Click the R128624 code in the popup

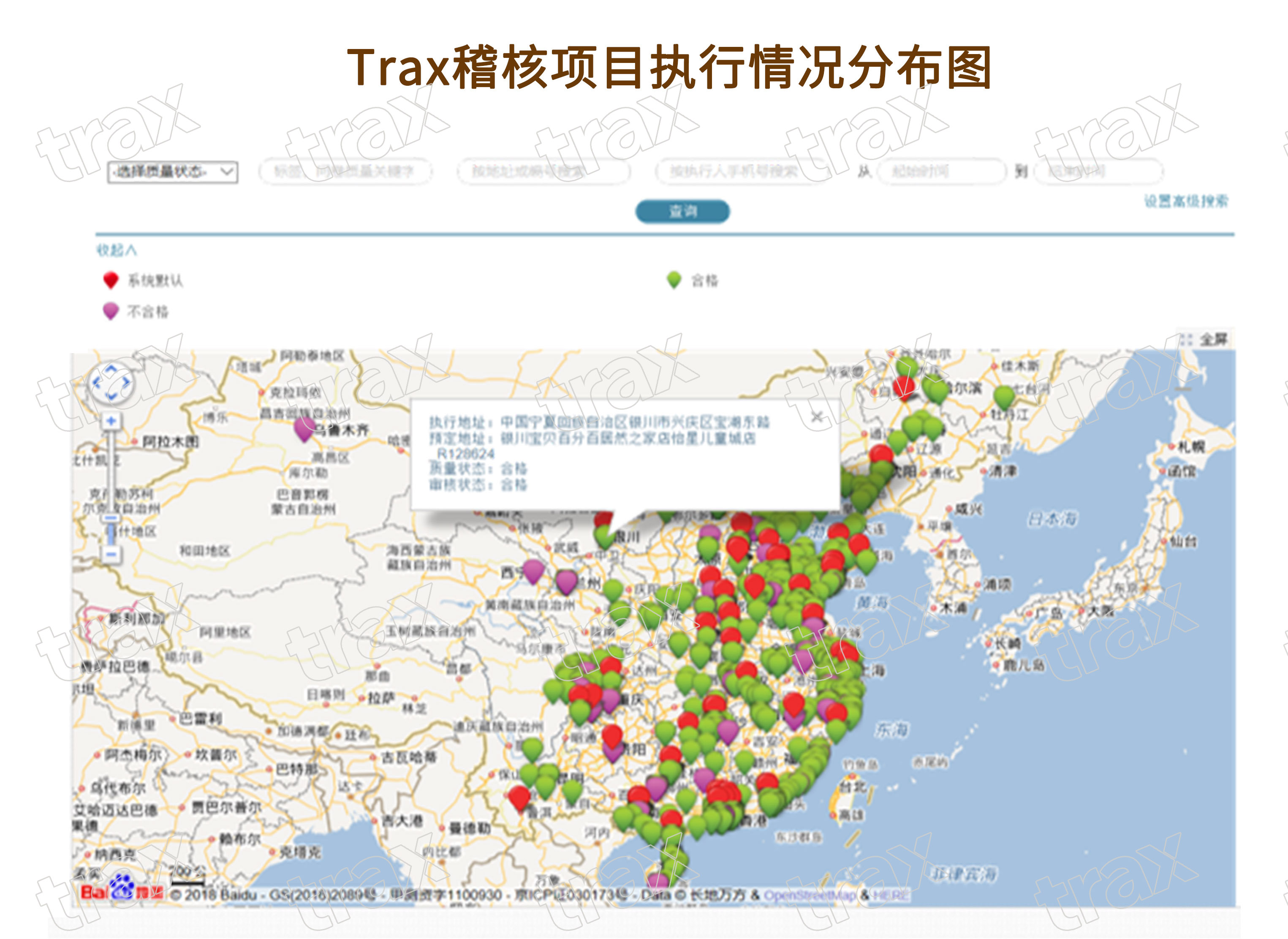[x=465, y=454]
